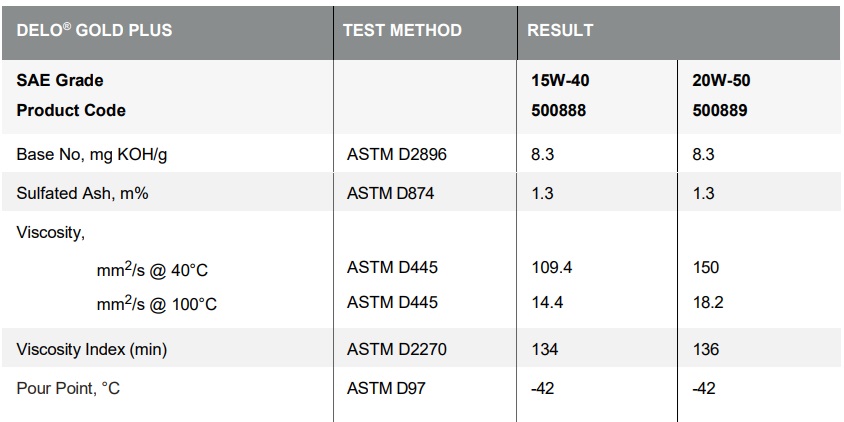Click product code 500888
This screenshot has width=844, height=422.
click(558, 110)
